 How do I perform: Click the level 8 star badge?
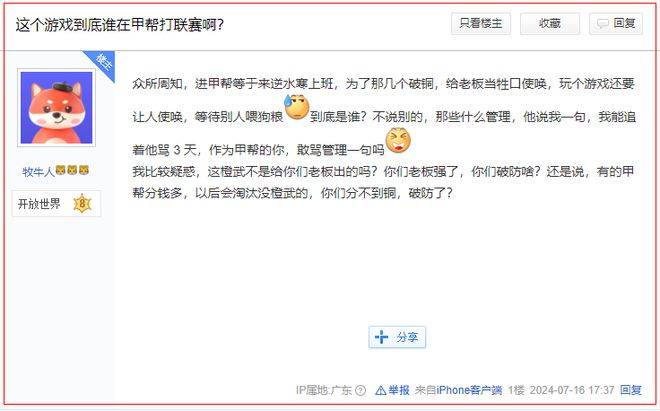(82, 204)
